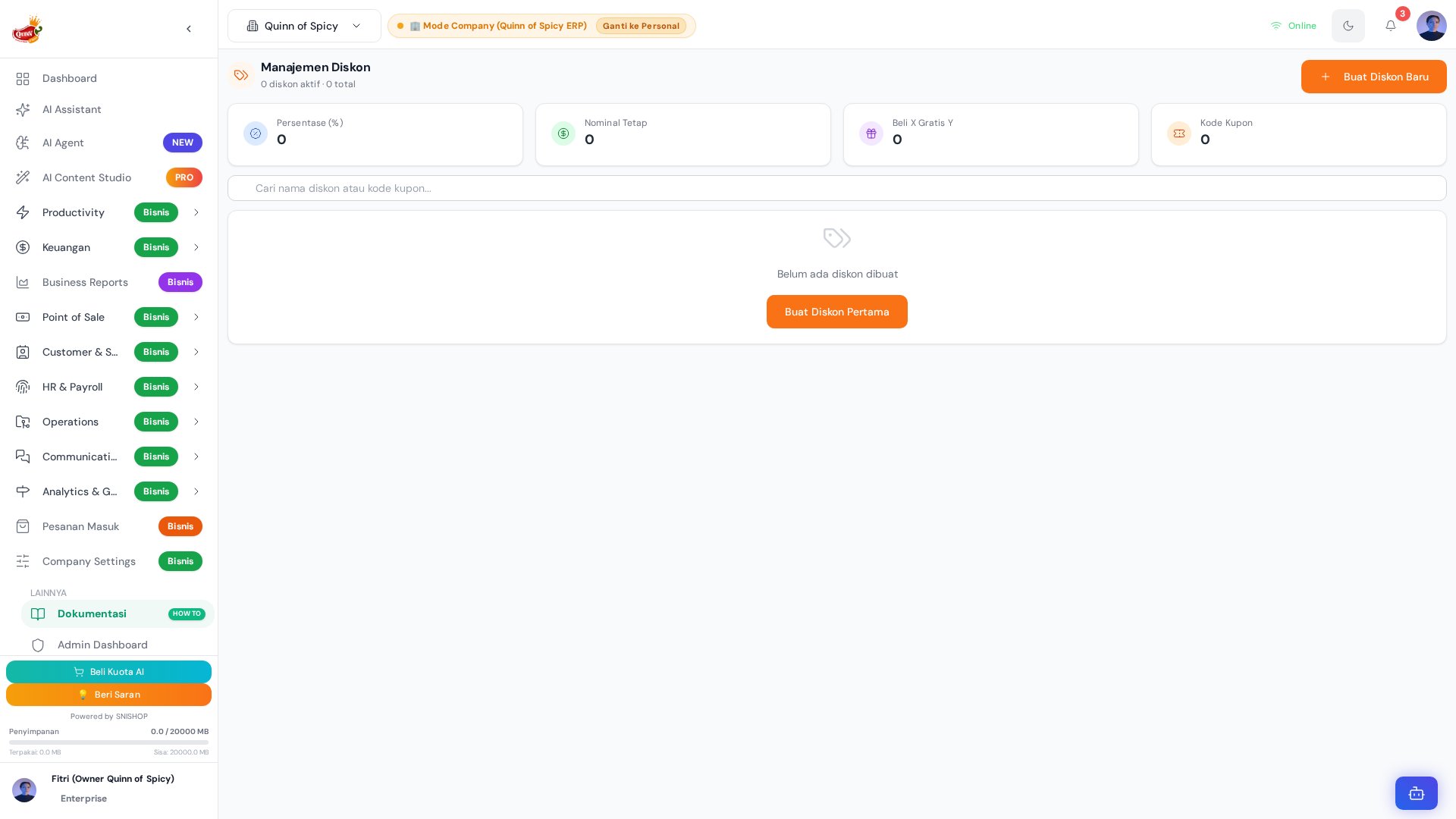This screenshot has height=819, width=1456.
Task: Click the Nominal Tetap dollar icon
Action: [563, 133]
